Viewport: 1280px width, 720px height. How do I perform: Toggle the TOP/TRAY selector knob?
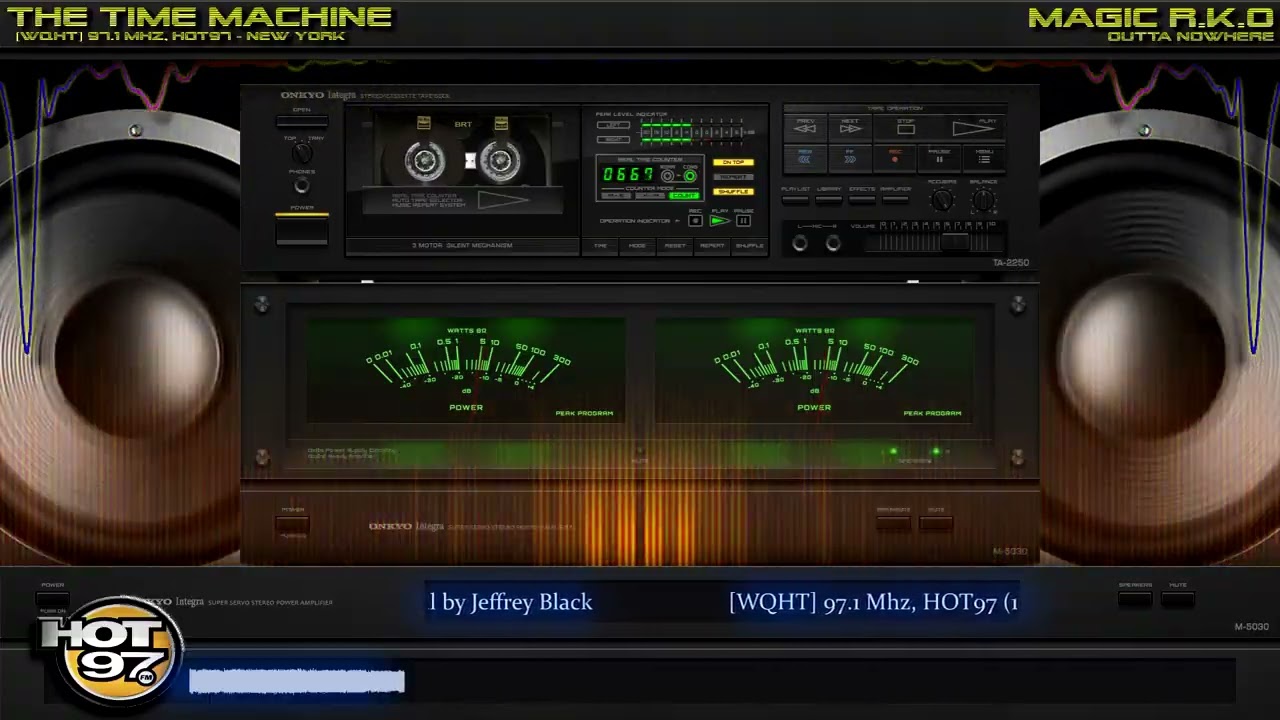[x=302, y=153]
